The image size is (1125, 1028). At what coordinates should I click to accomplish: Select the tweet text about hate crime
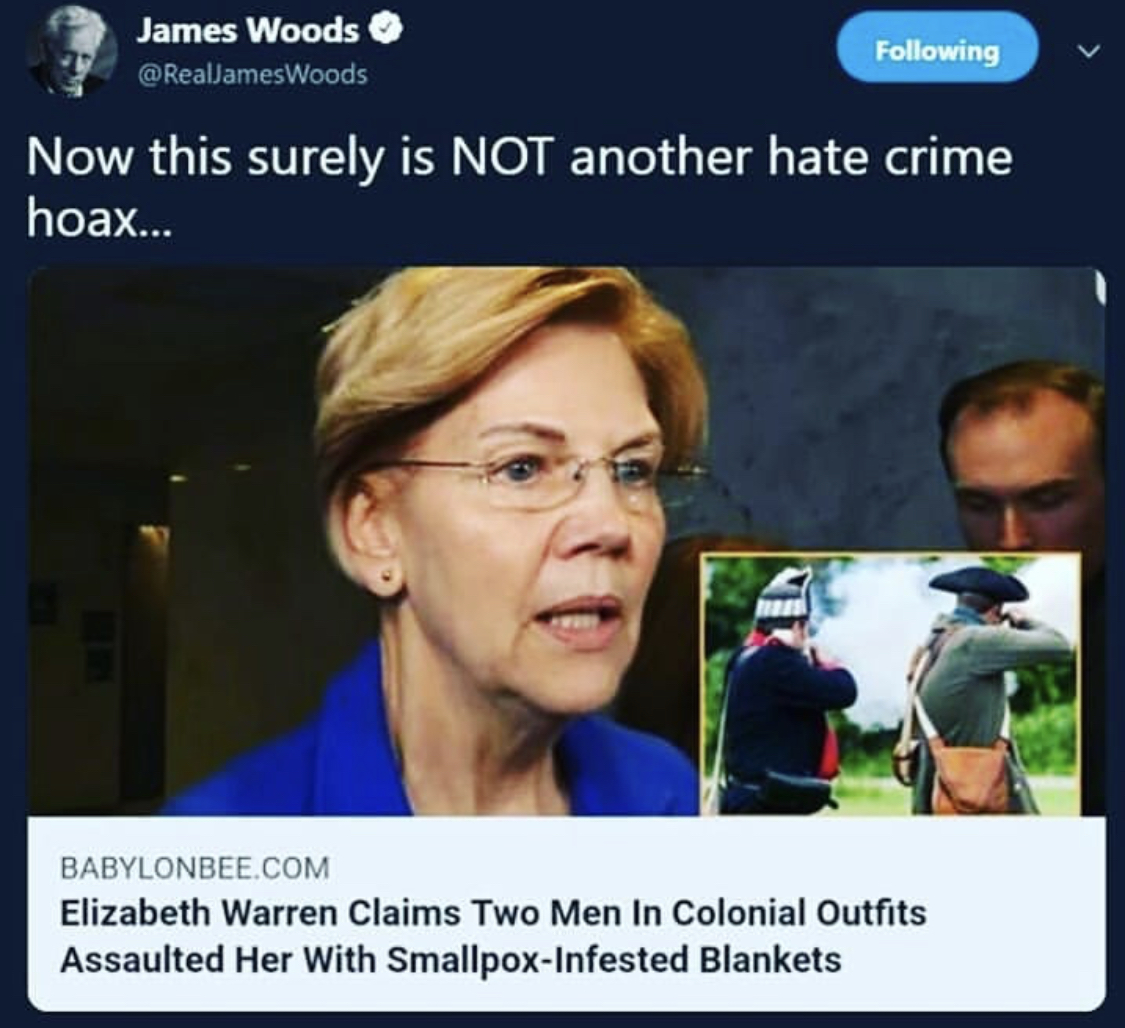coord(519,185)
